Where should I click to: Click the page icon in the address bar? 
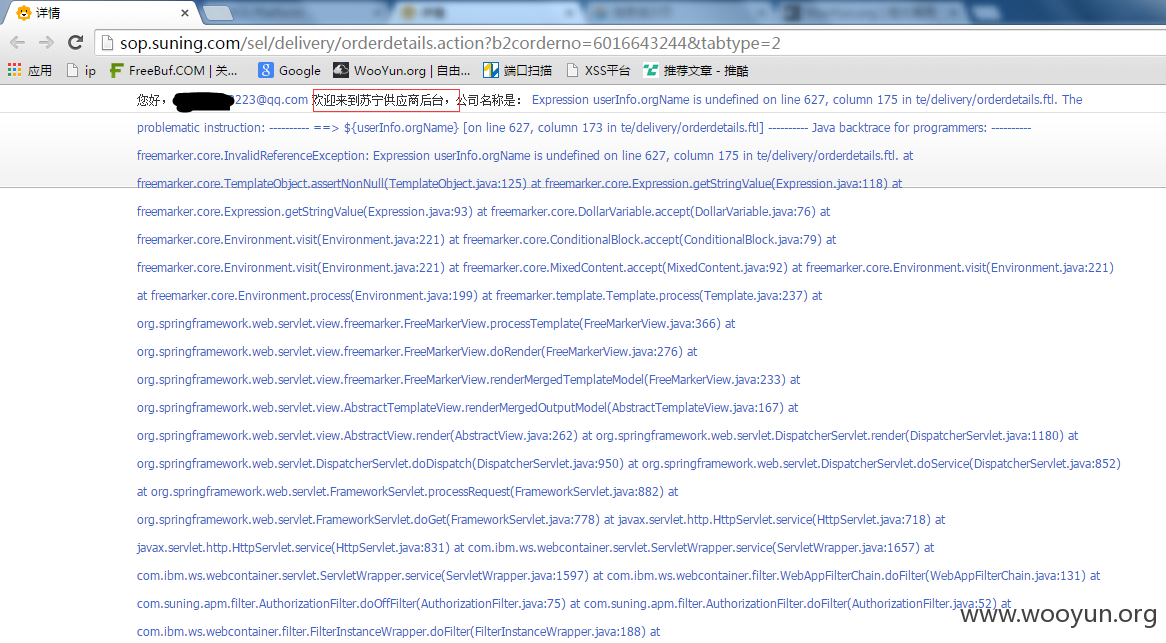107,43
